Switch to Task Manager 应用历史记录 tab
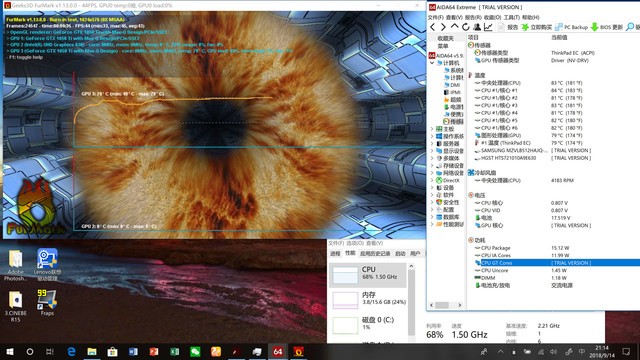The image size is (640, 360). pyautogui.click(x=375, y=253)
